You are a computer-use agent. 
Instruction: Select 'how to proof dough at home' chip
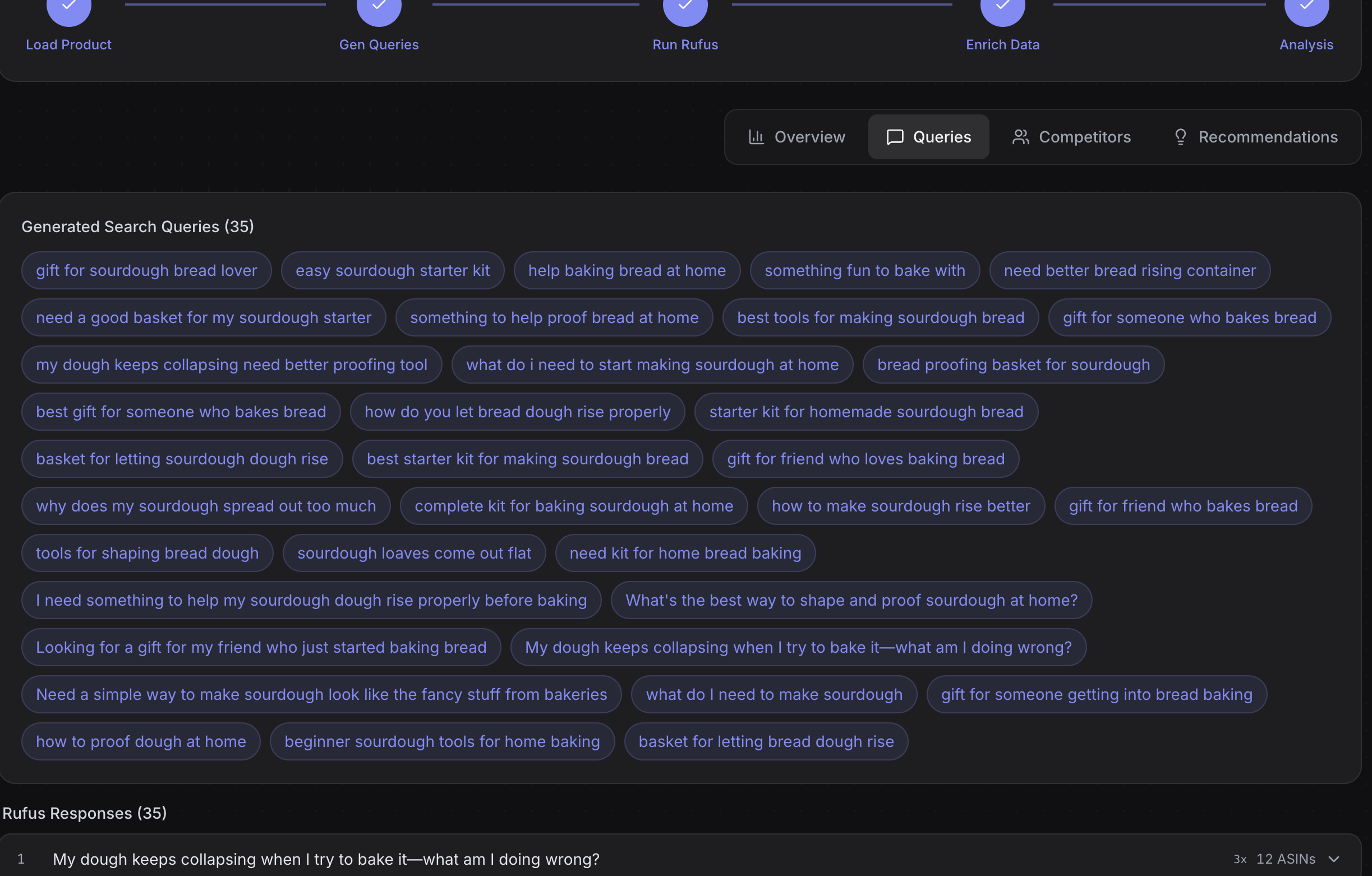[141, 741]
